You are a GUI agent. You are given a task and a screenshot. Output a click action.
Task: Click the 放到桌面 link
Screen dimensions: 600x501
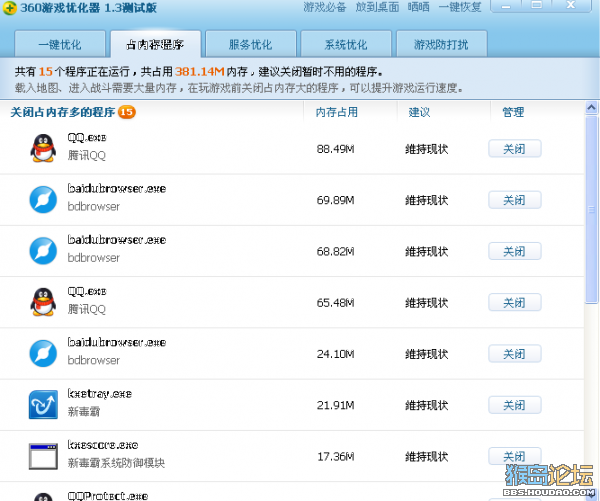point(377,7)
